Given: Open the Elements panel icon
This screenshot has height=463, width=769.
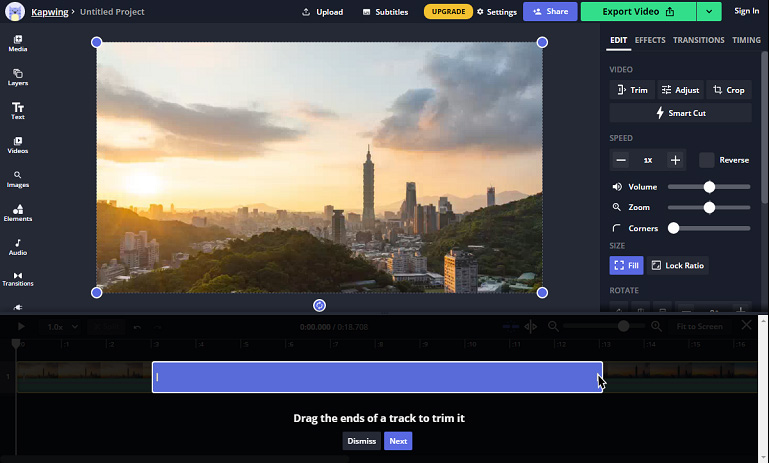Looking at the screenshot, I should pyautogui.click(x=18, y=213).
